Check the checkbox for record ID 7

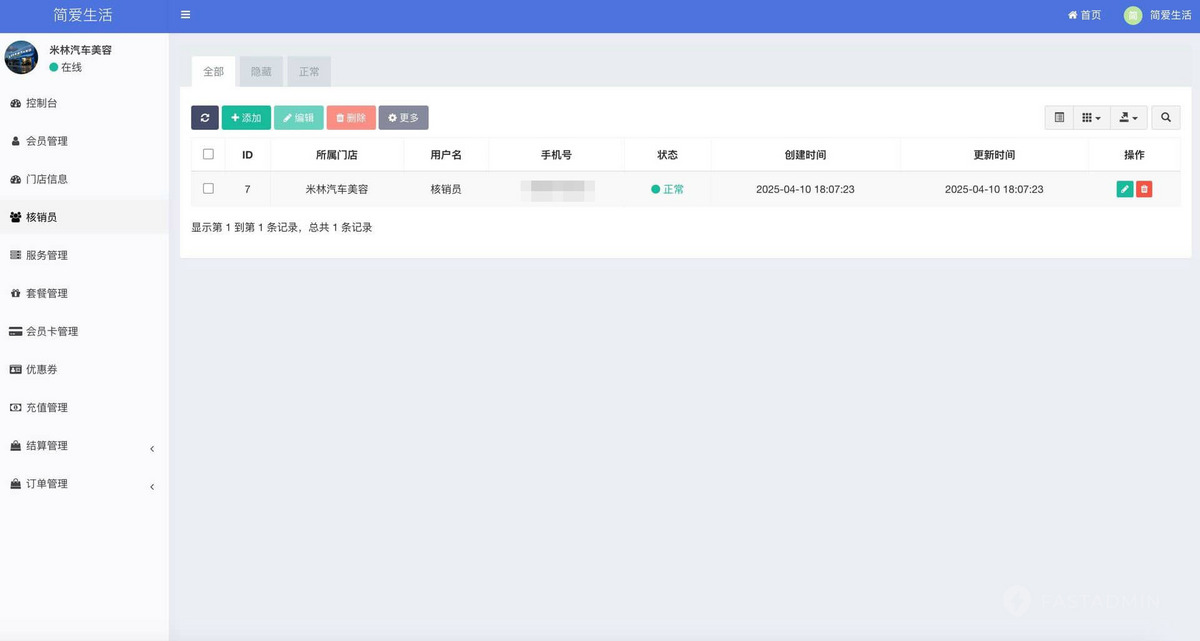(x=208, y=189)
